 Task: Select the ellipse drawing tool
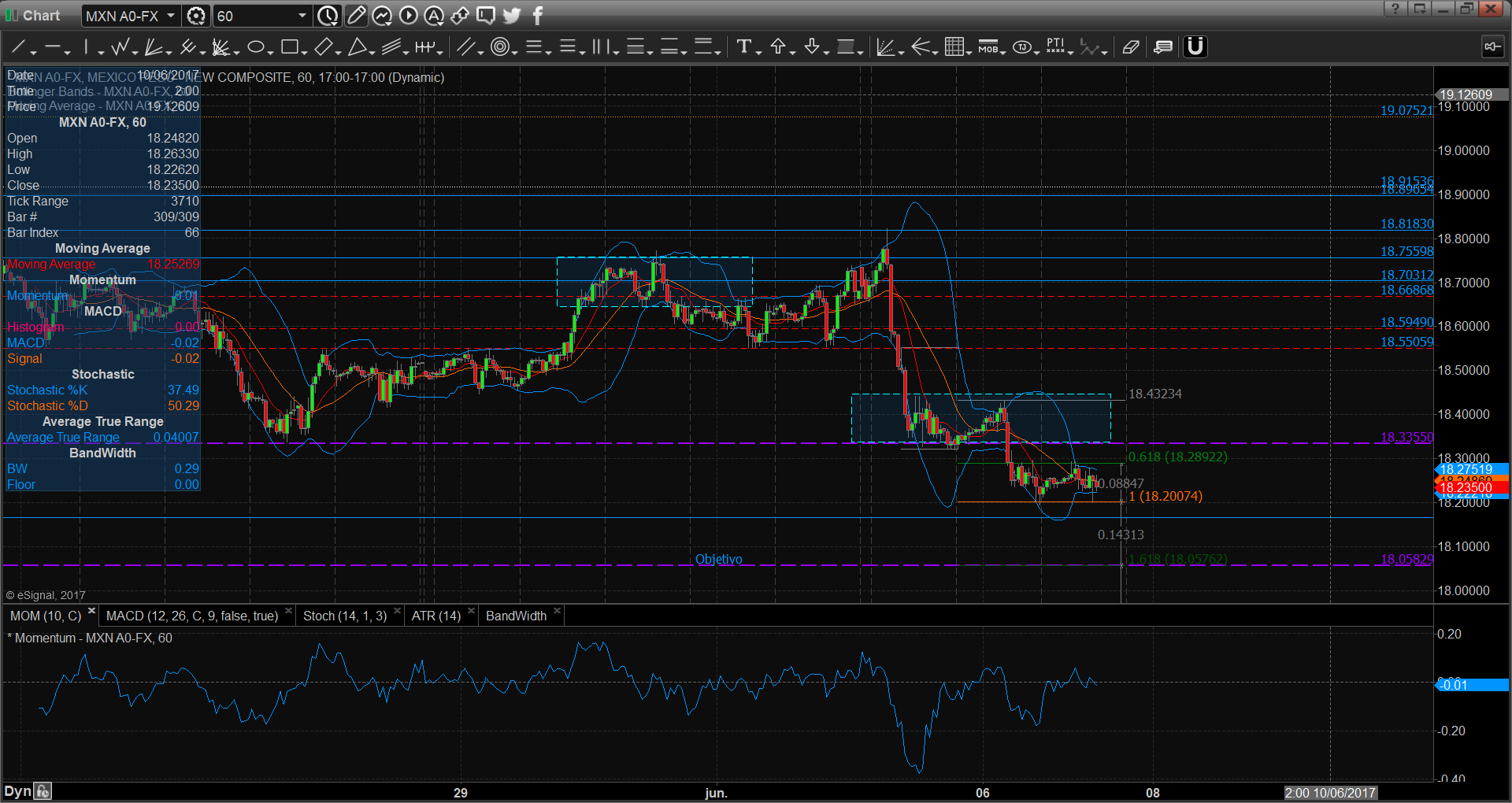tap(255, 47)
